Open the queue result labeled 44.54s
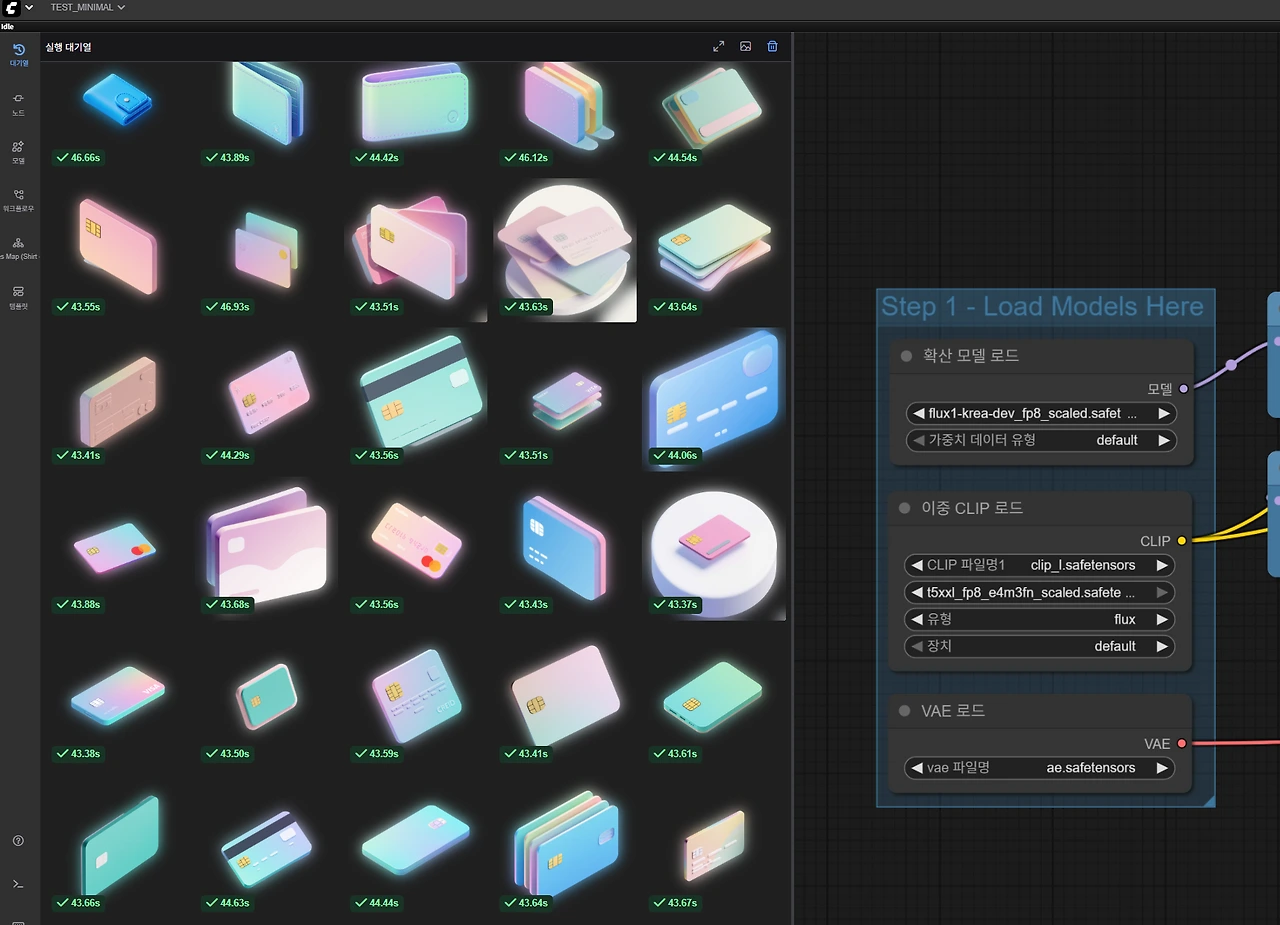This screenshot has width=1280, height=925. [x=713, y=114]
